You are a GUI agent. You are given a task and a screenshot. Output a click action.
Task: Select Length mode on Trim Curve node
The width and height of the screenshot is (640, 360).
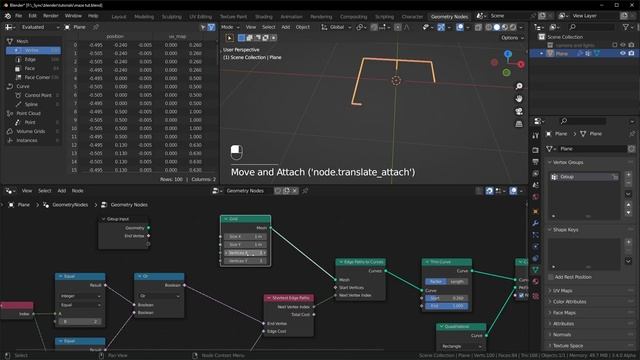click(x=457, y=282)
